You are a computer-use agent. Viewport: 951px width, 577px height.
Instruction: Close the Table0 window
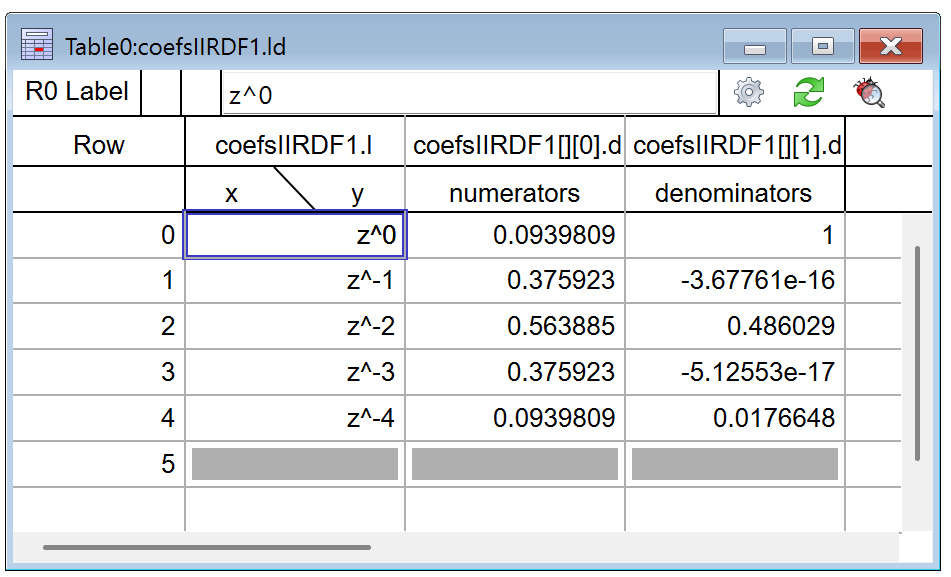coord(890,47)
